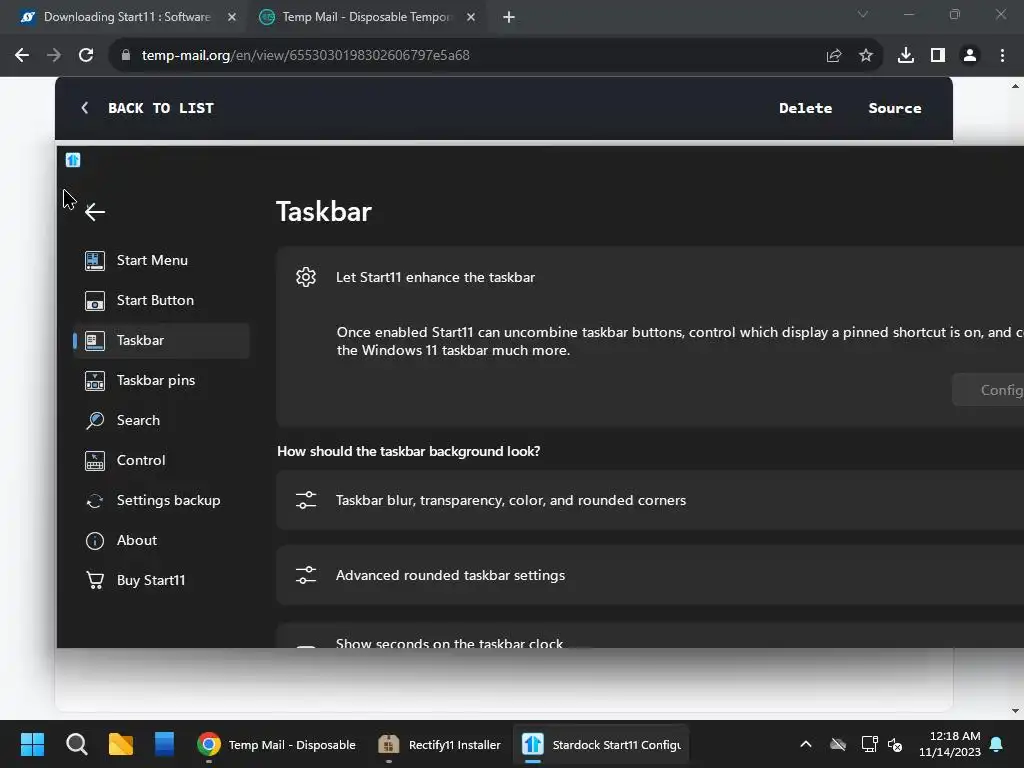Click the Source button
The image size is (1024, 768).
[895, 108]
